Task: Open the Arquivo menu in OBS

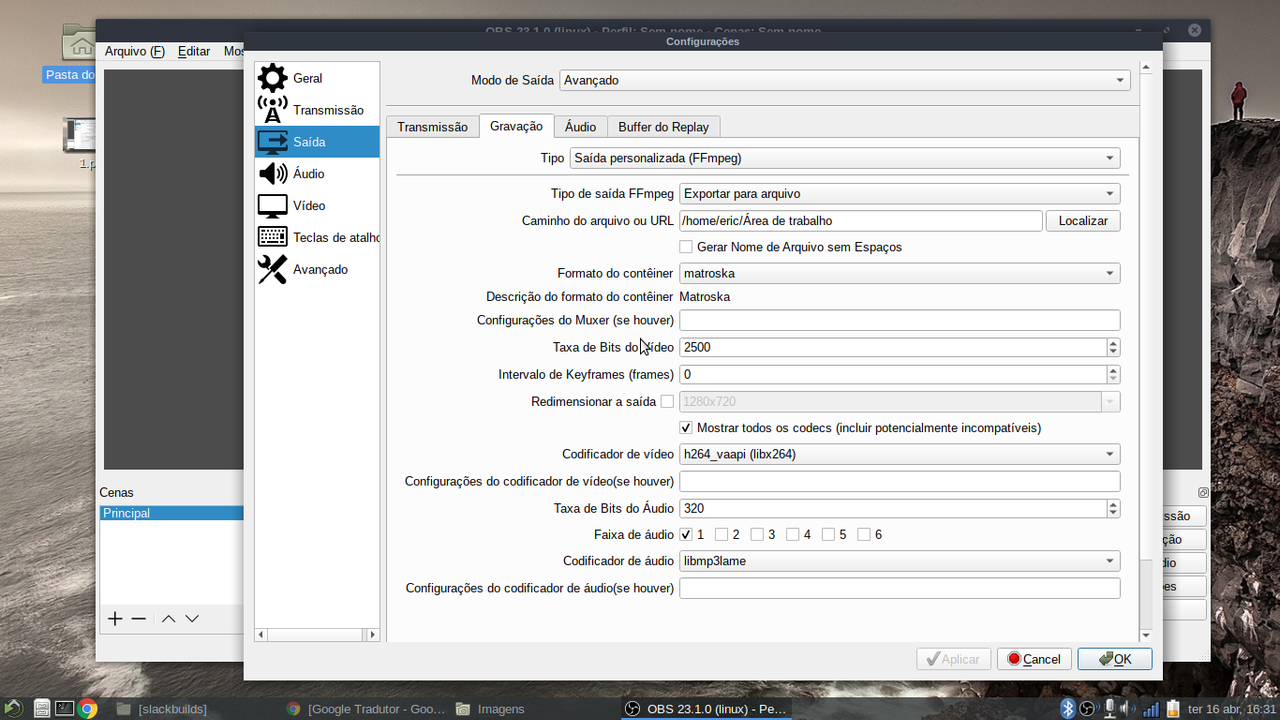Action: click(134, 51)
